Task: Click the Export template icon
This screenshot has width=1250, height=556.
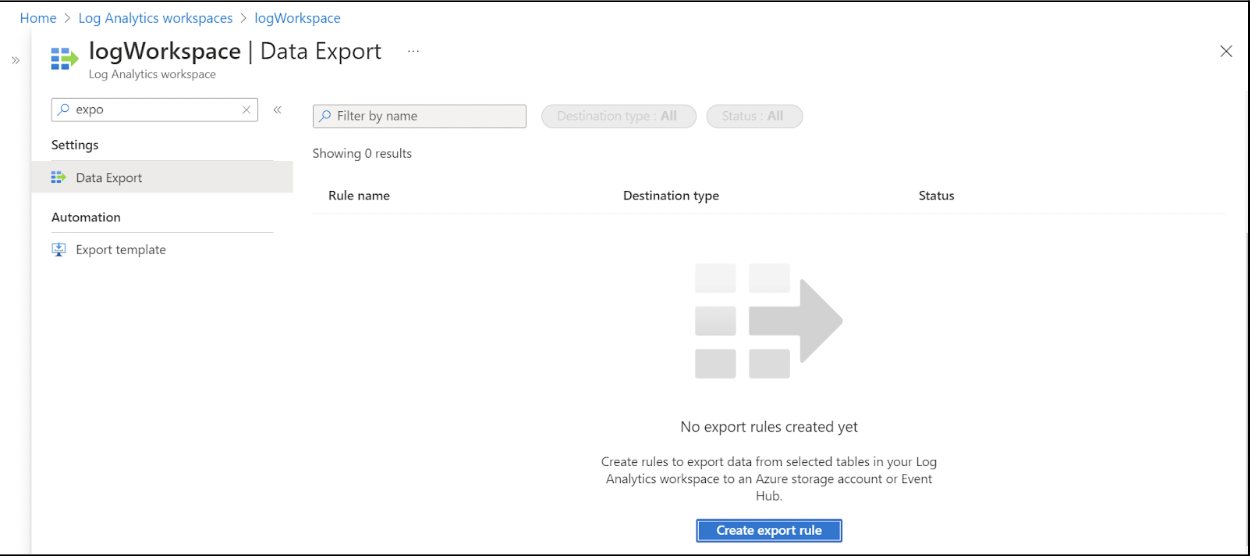Action: [x=58, y=250]
